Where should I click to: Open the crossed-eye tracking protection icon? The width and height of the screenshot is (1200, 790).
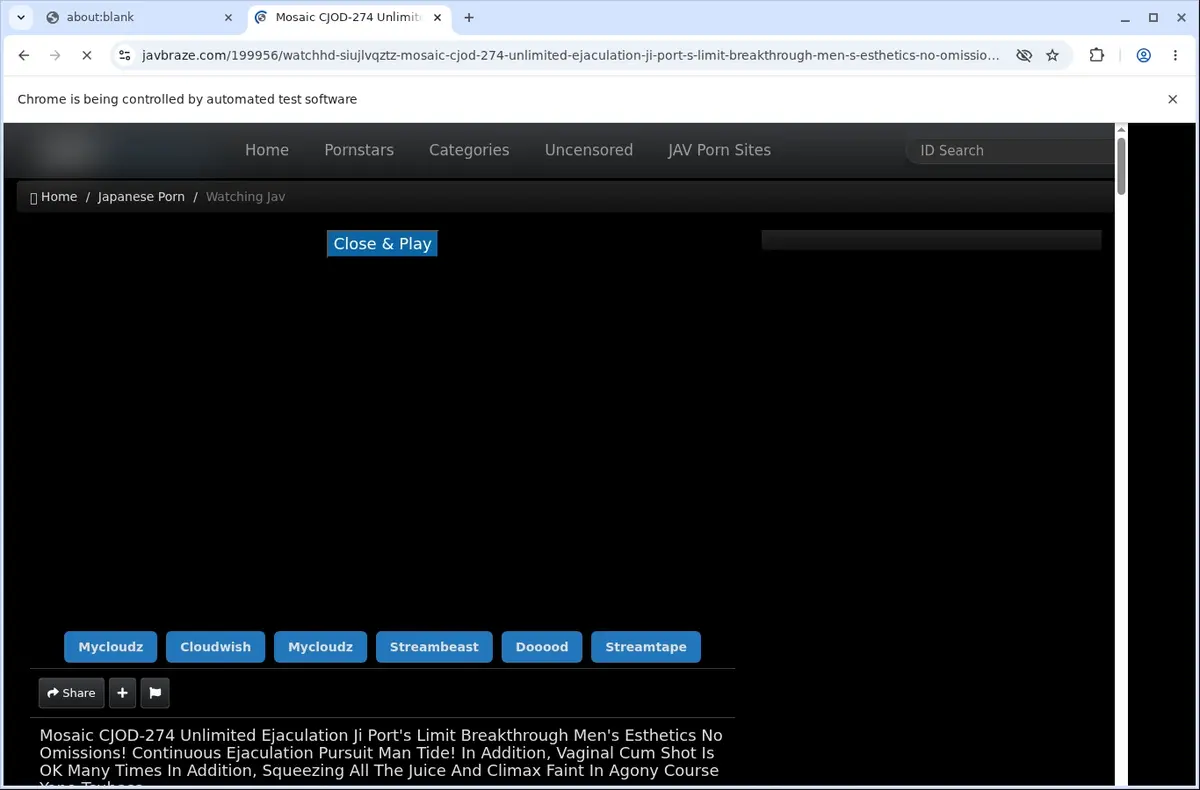pos(1024,56)
